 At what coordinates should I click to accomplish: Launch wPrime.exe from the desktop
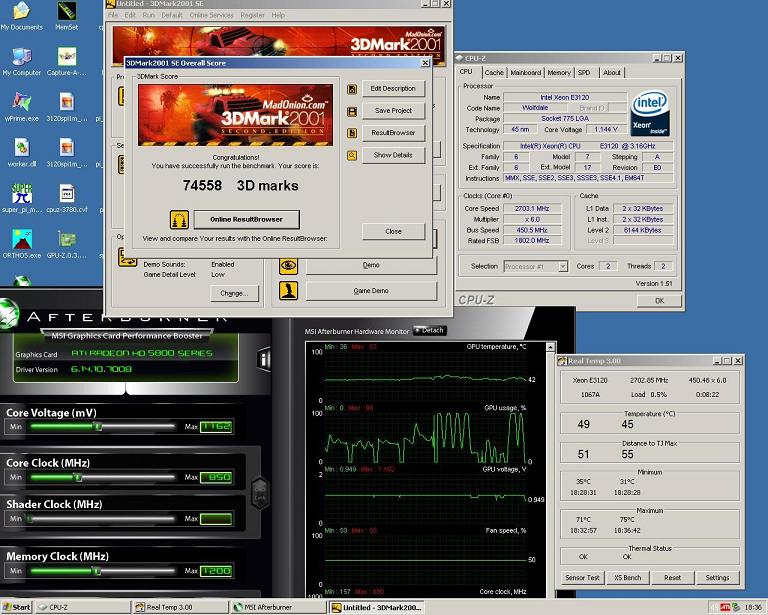tap(22, 107)
